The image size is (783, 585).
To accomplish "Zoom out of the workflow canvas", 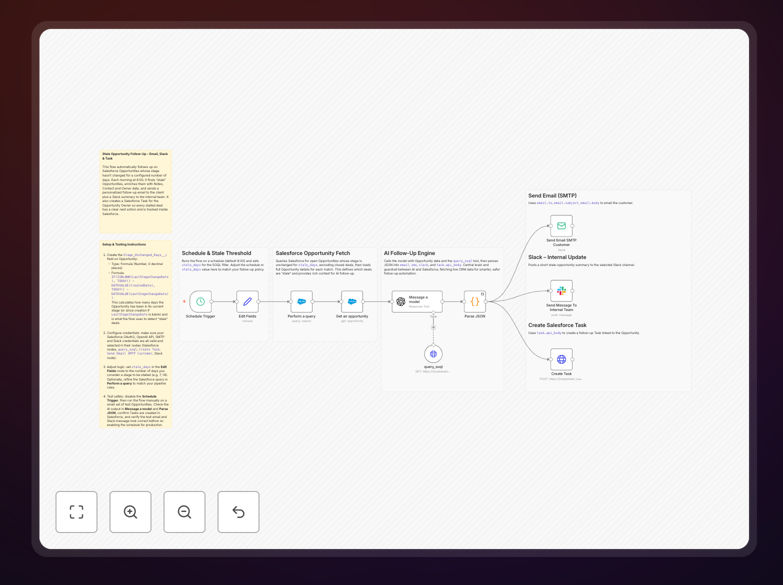I will click(184, 512).
